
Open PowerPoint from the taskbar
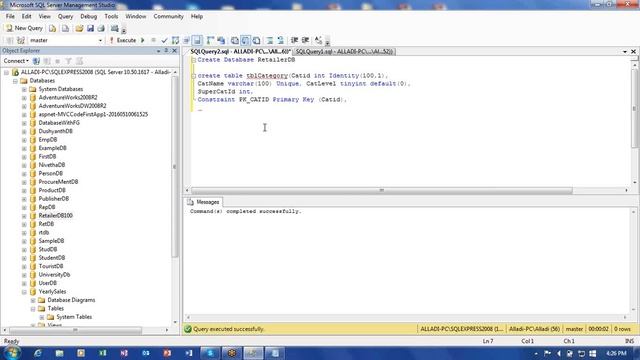pyautogui.click(x=167, y=353)
